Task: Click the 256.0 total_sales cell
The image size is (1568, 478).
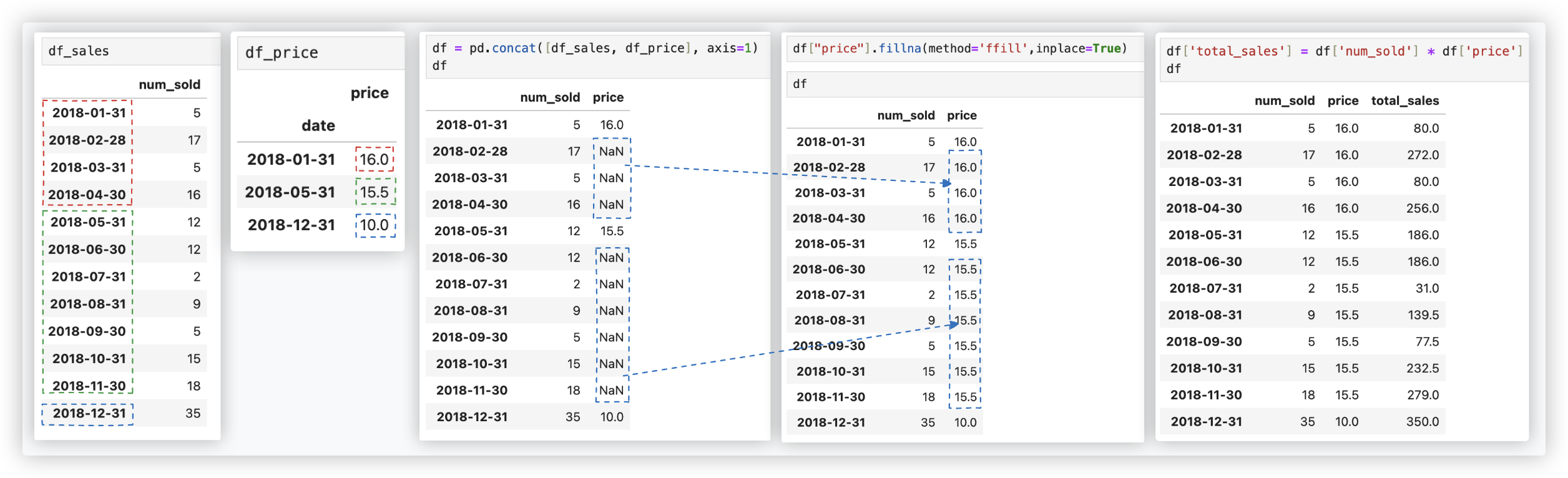Action: [x=1422, y=208]
